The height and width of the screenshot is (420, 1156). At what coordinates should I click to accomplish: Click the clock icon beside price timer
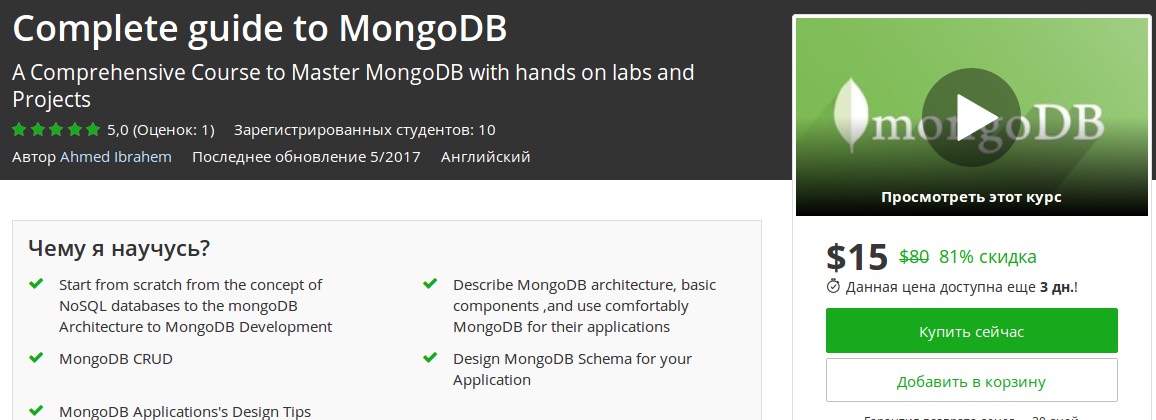point(834,287)
